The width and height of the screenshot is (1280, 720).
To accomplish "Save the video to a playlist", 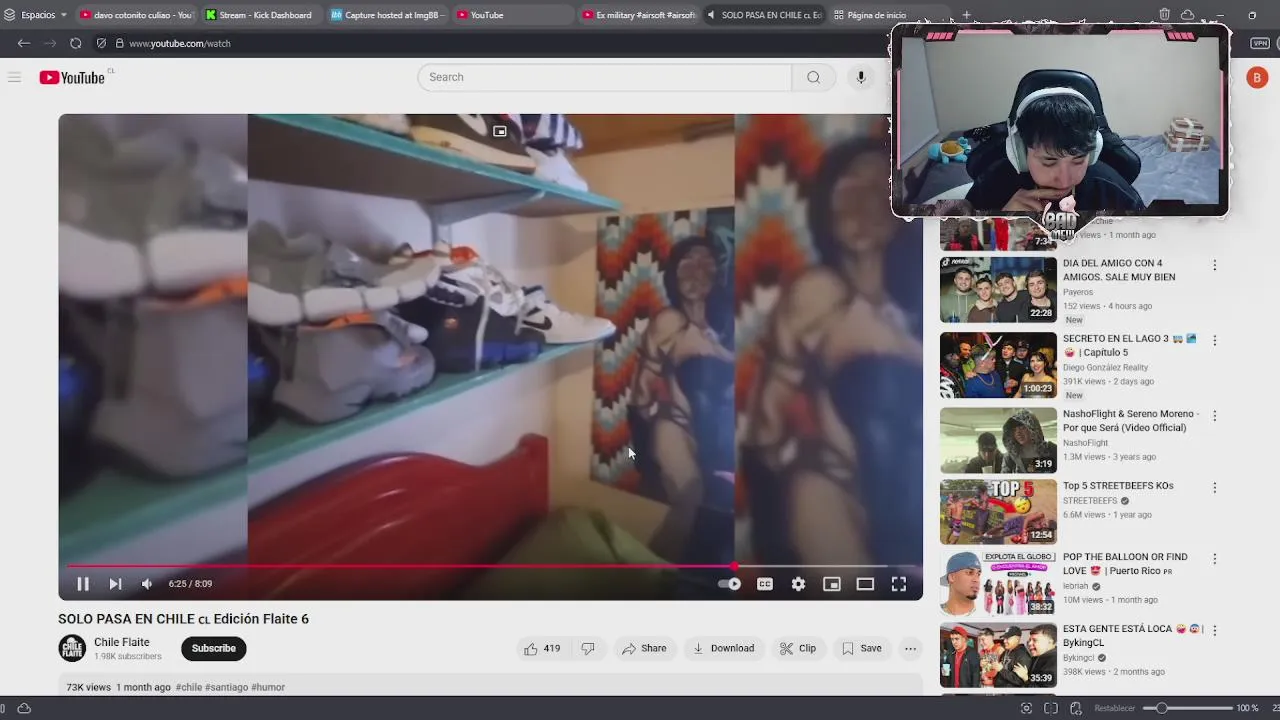I will coord(862,648).
